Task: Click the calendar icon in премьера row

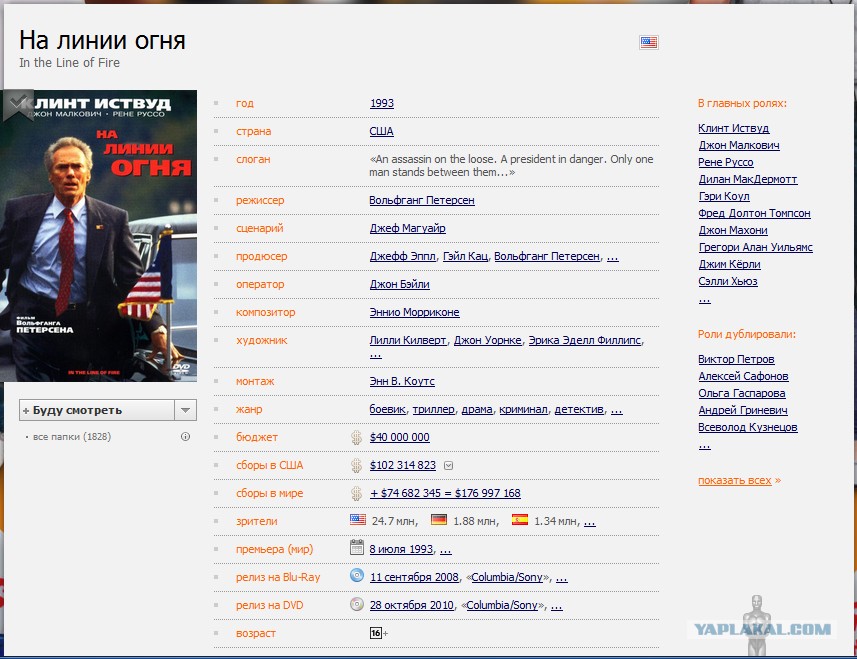Action: pyautogui.click(x=357, y=548)
